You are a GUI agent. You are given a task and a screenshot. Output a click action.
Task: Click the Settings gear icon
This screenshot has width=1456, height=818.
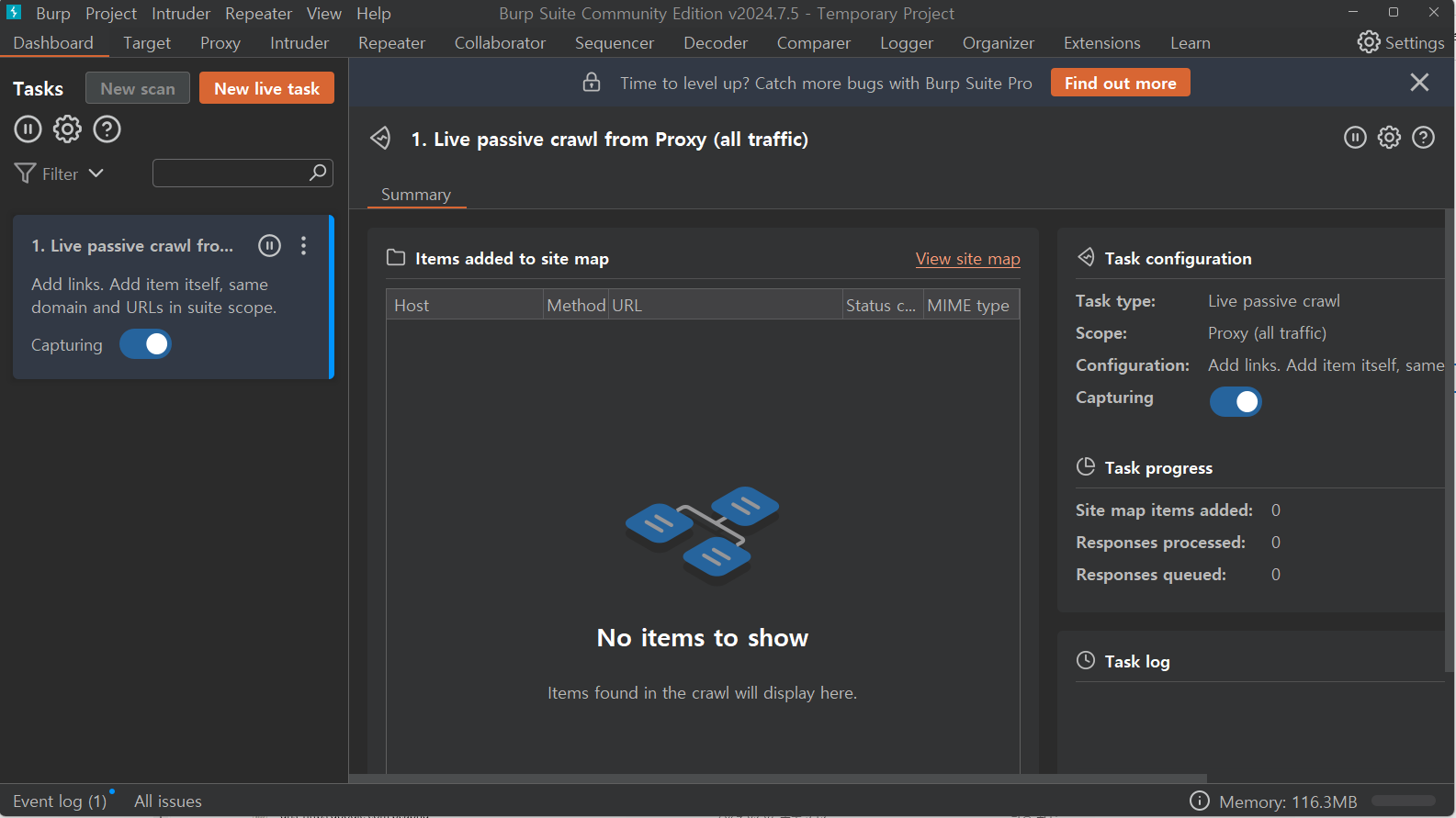[1369, 42]
